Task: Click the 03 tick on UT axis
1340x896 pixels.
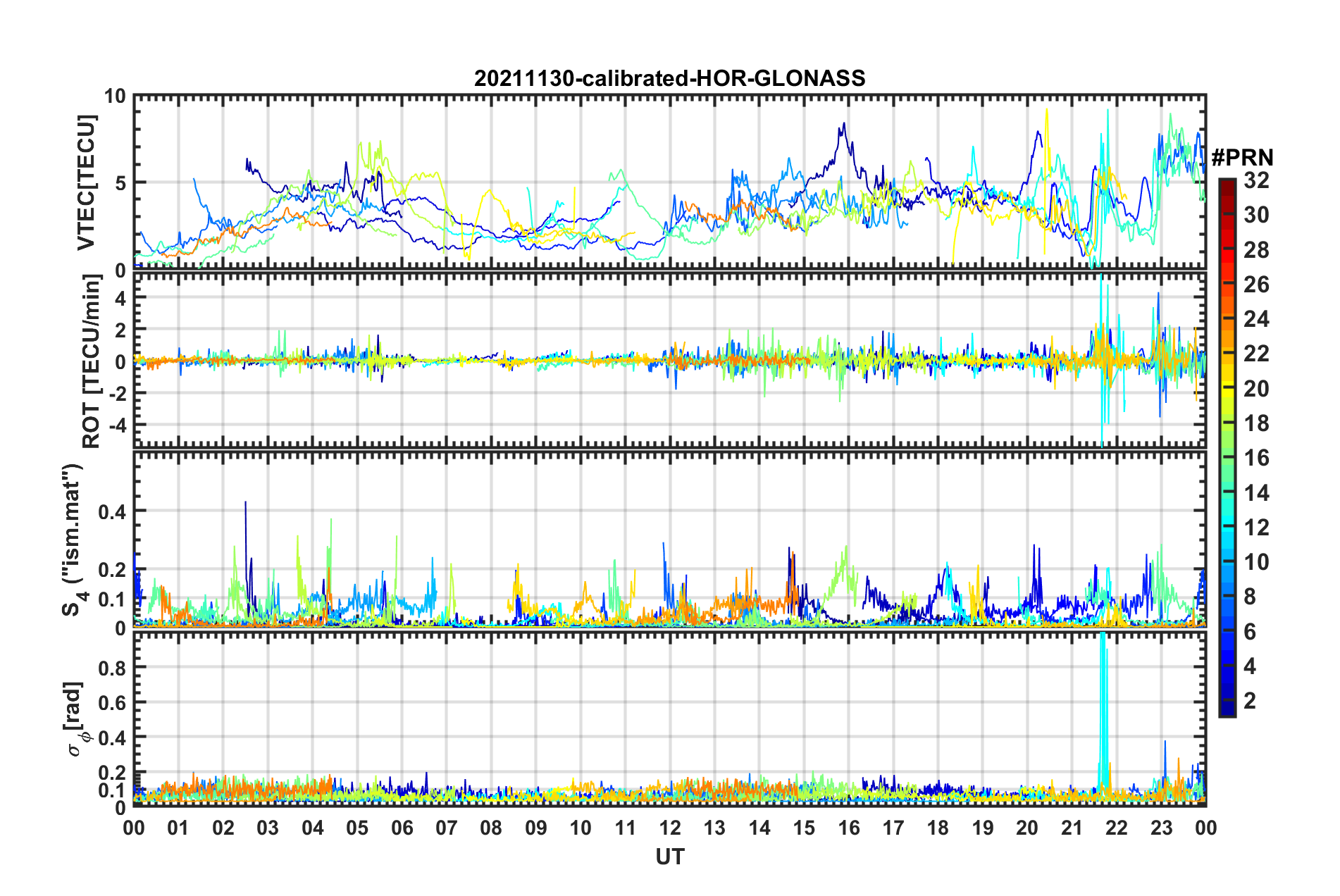Action: coord(268,828)
